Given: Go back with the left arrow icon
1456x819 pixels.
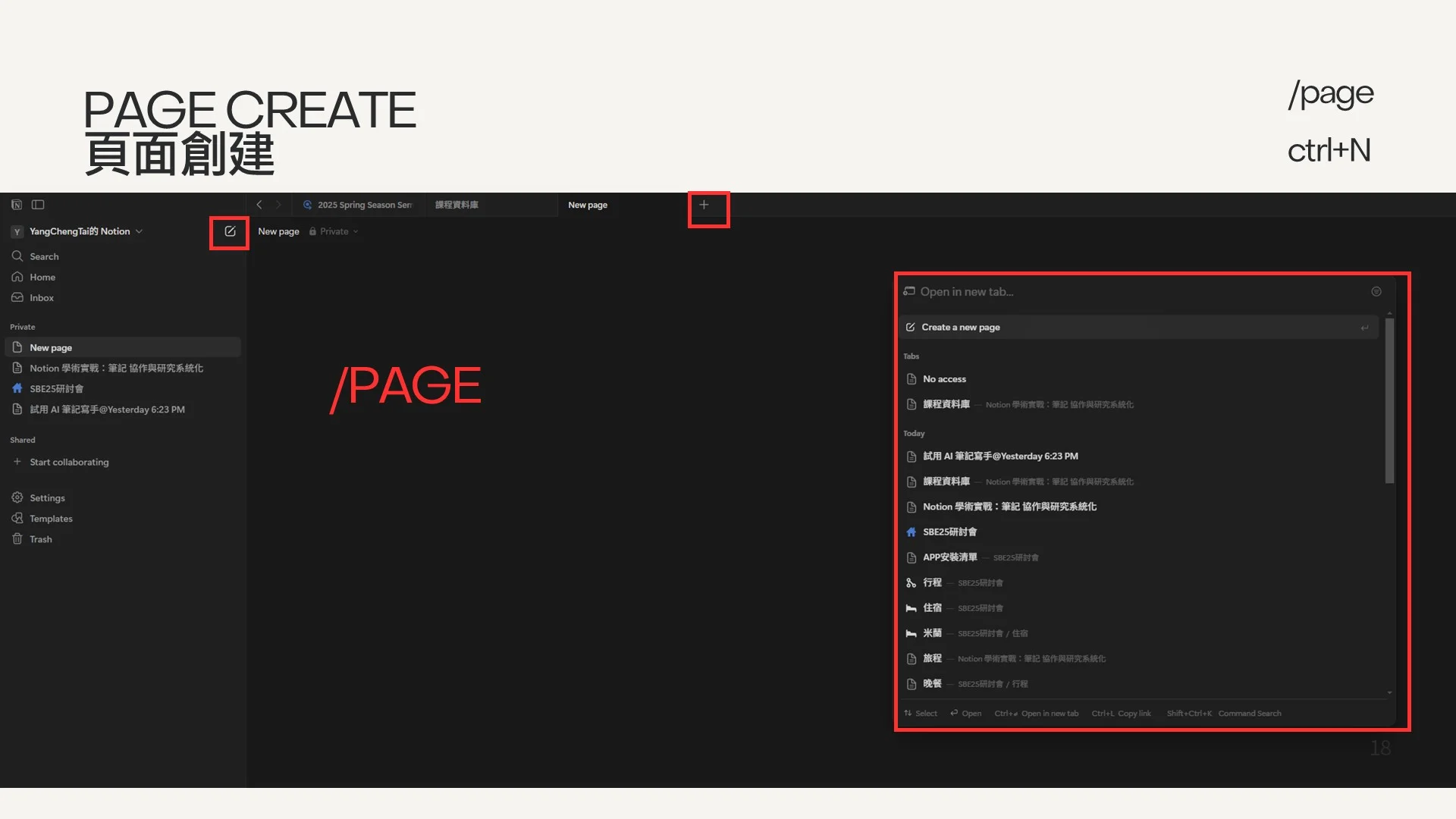Looking at the screenshot, I should click(259, 205).
